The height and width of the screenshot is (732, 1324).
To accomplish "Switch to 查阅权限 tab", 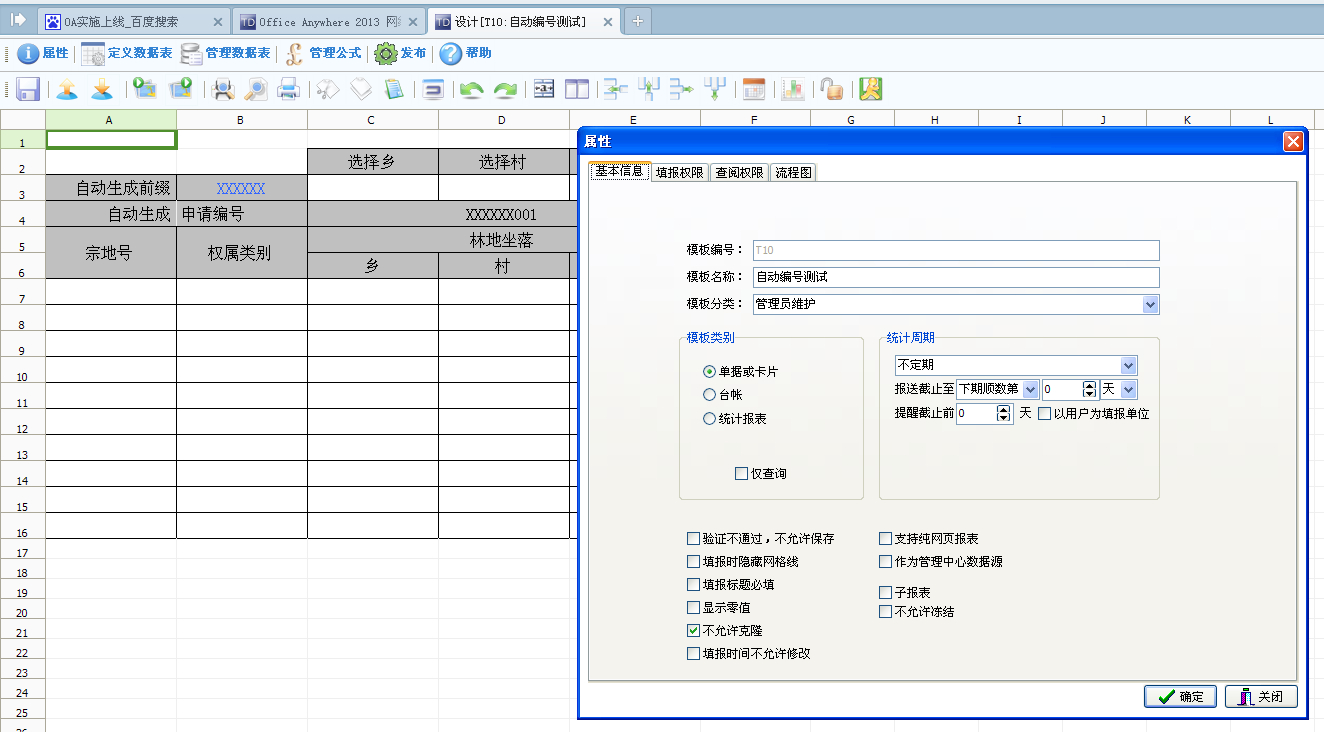I will 740,172.
